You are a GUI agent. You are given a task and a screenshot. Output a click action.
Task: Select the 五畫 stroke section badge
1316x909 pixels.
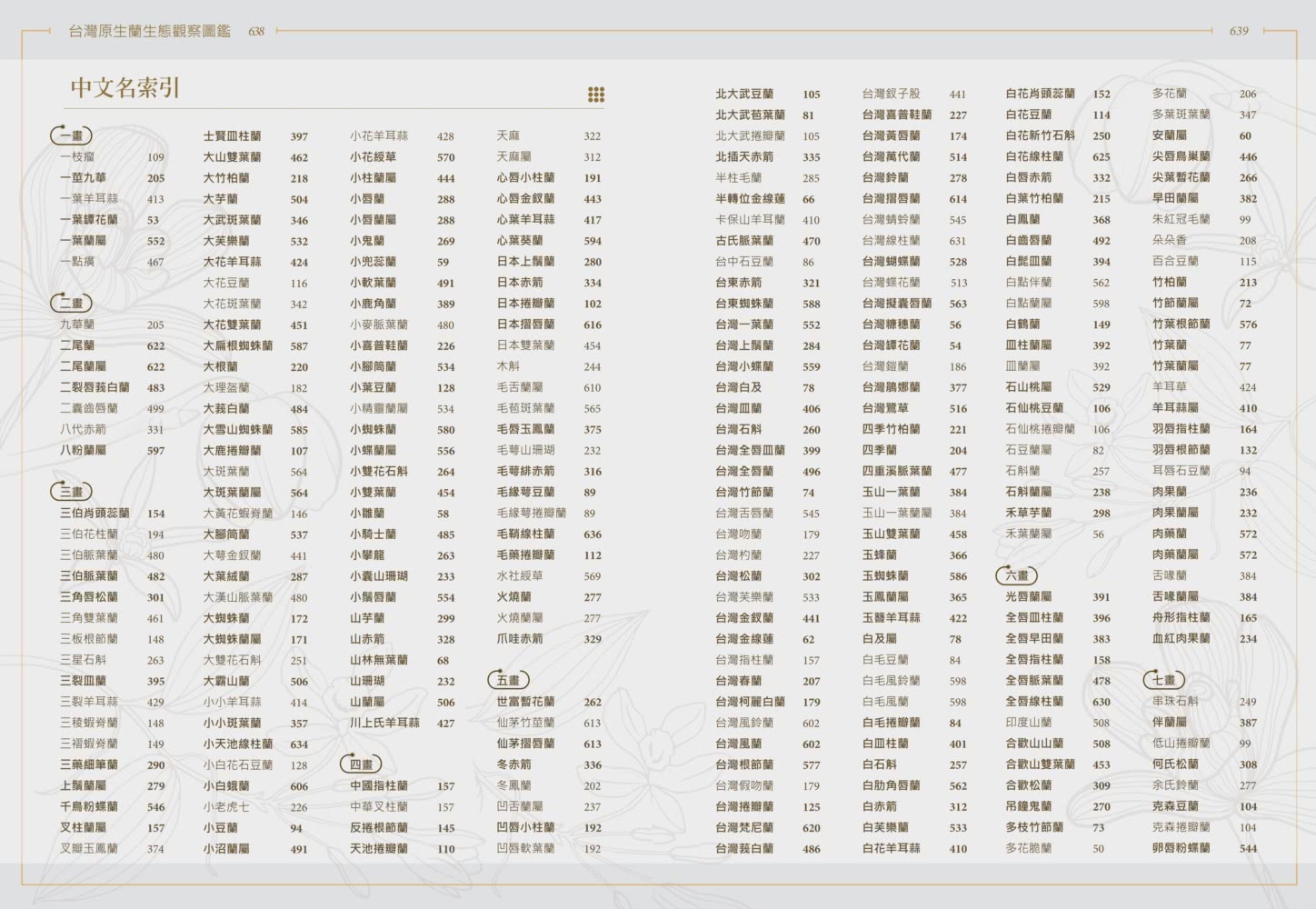coord(508,680)
